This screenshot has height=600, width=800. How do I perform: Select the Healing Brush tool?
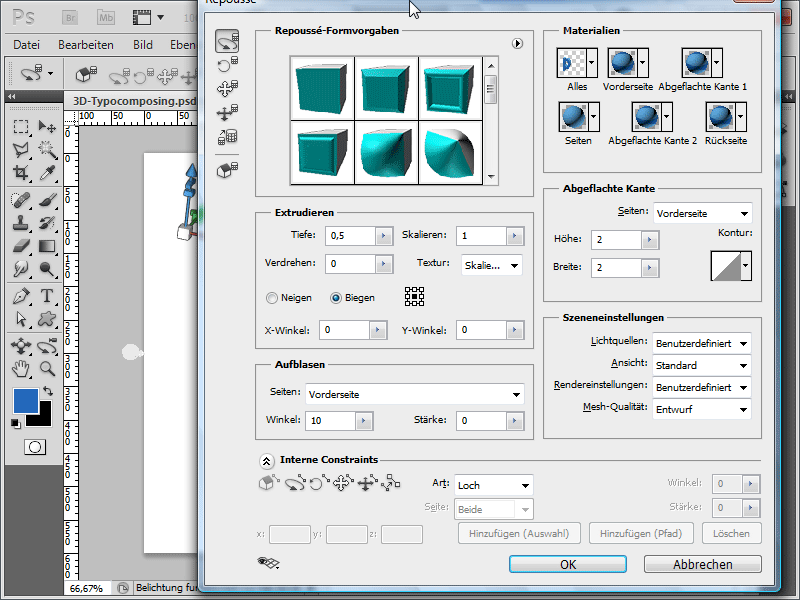point(21,200)
